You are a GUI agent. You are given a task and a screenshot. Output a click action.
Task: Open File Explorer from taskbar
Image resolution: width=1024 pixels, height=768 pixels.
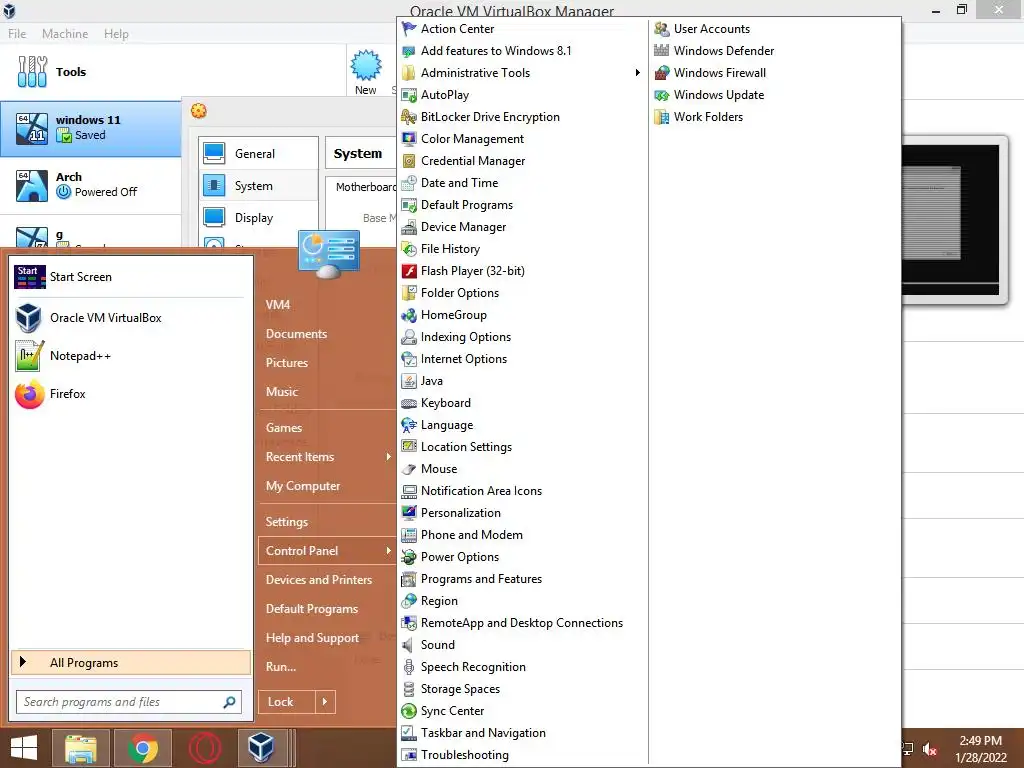pyautogui.click(x=81, y=748)
